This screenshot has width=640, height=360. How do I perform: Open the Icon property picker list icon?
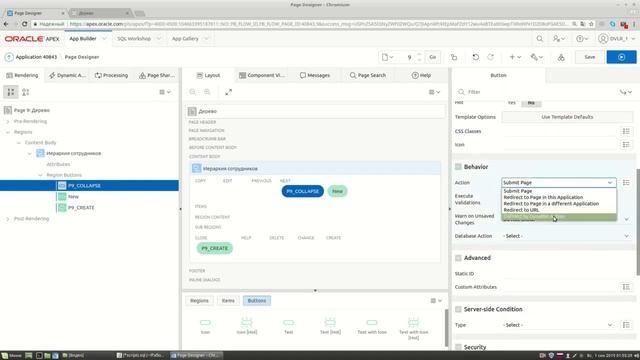pos(626,144)
